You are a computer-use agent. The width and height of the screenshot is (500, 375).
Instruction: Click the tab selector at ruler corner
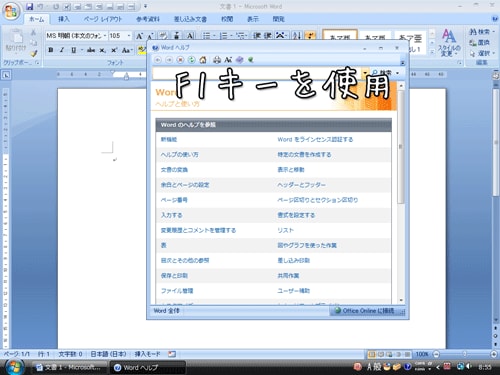click(x=6, y=75)
